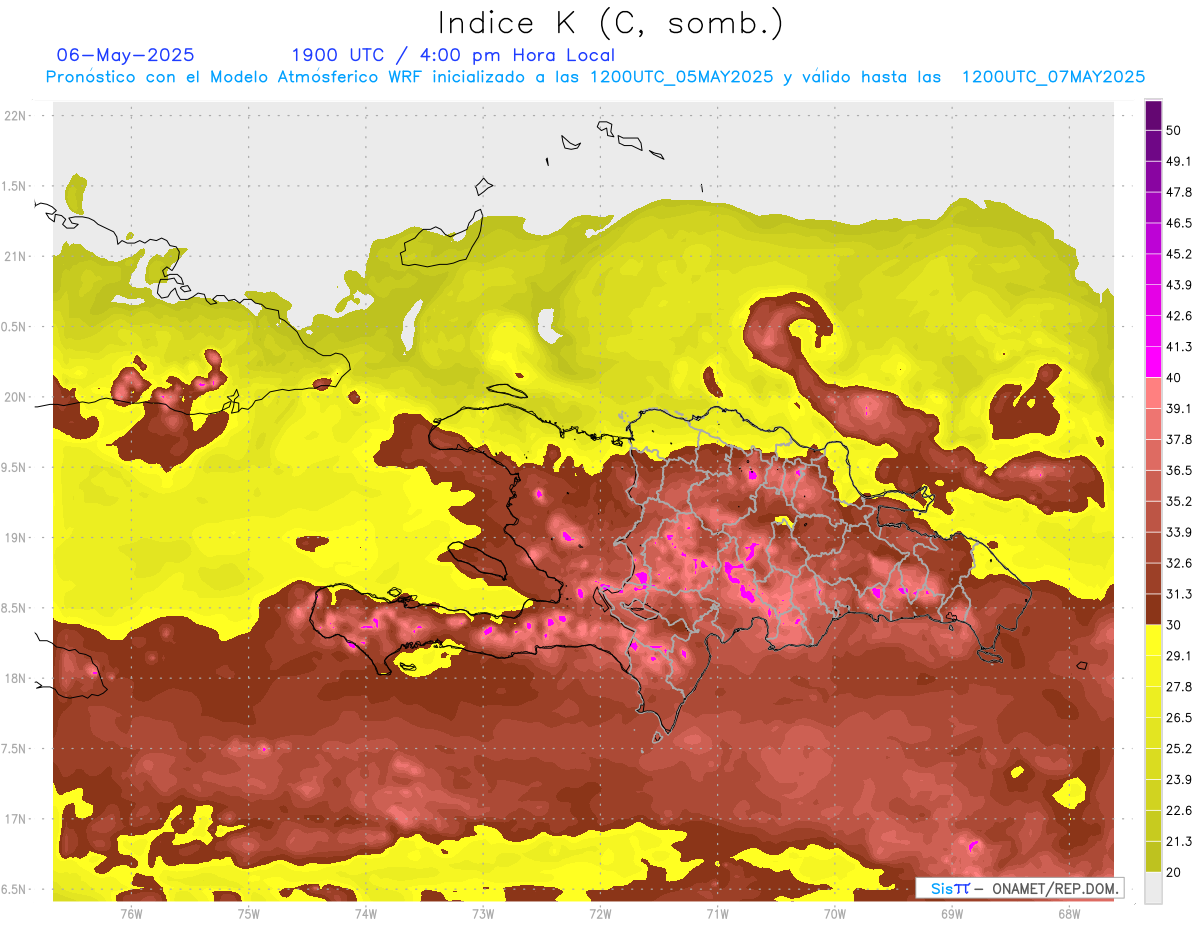
Task: Click "1900 UTC / 4:00 pm Hora Local" text
Action: pos(453,55)
